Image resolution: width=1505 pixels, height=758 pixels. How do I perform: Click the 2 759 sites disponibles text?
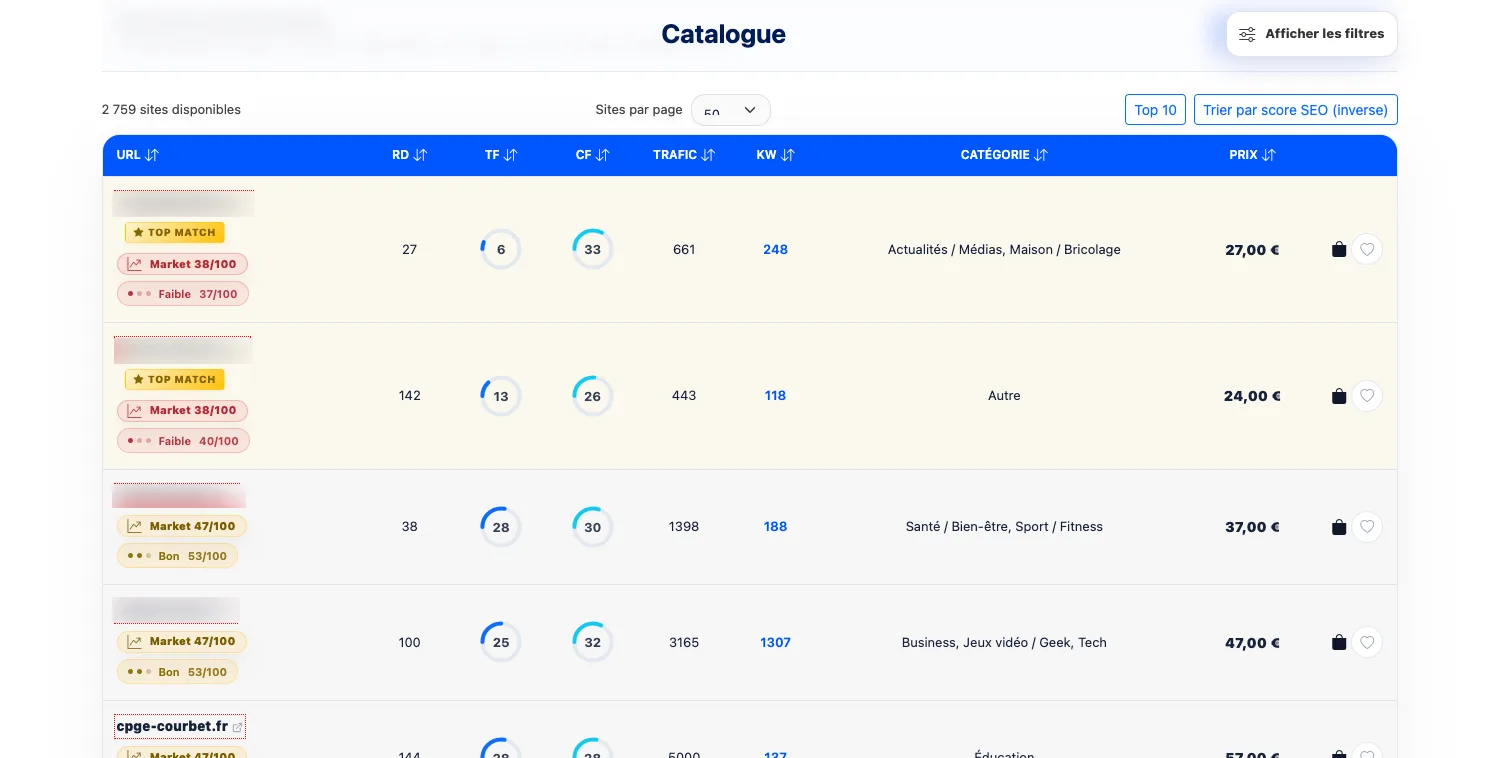coord(171,110)
